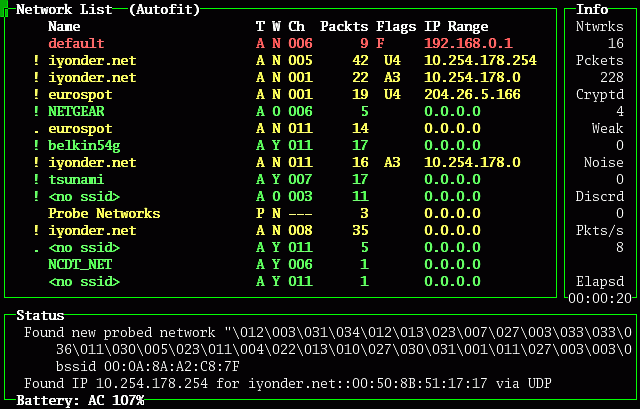Click the 'Noise' label

pos(604,162)
